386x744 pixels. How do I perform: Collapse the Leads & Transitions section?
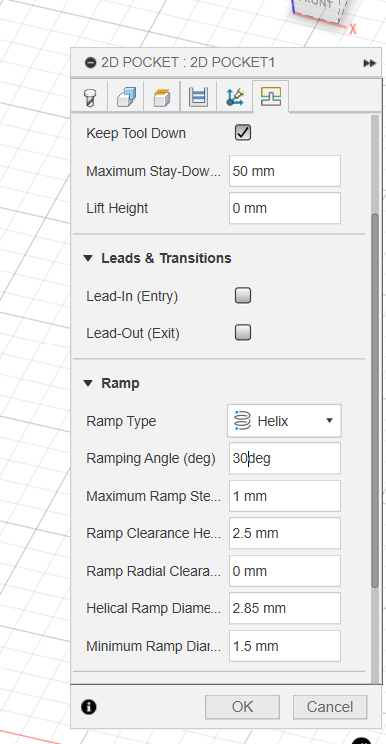[x=88, y=259]
